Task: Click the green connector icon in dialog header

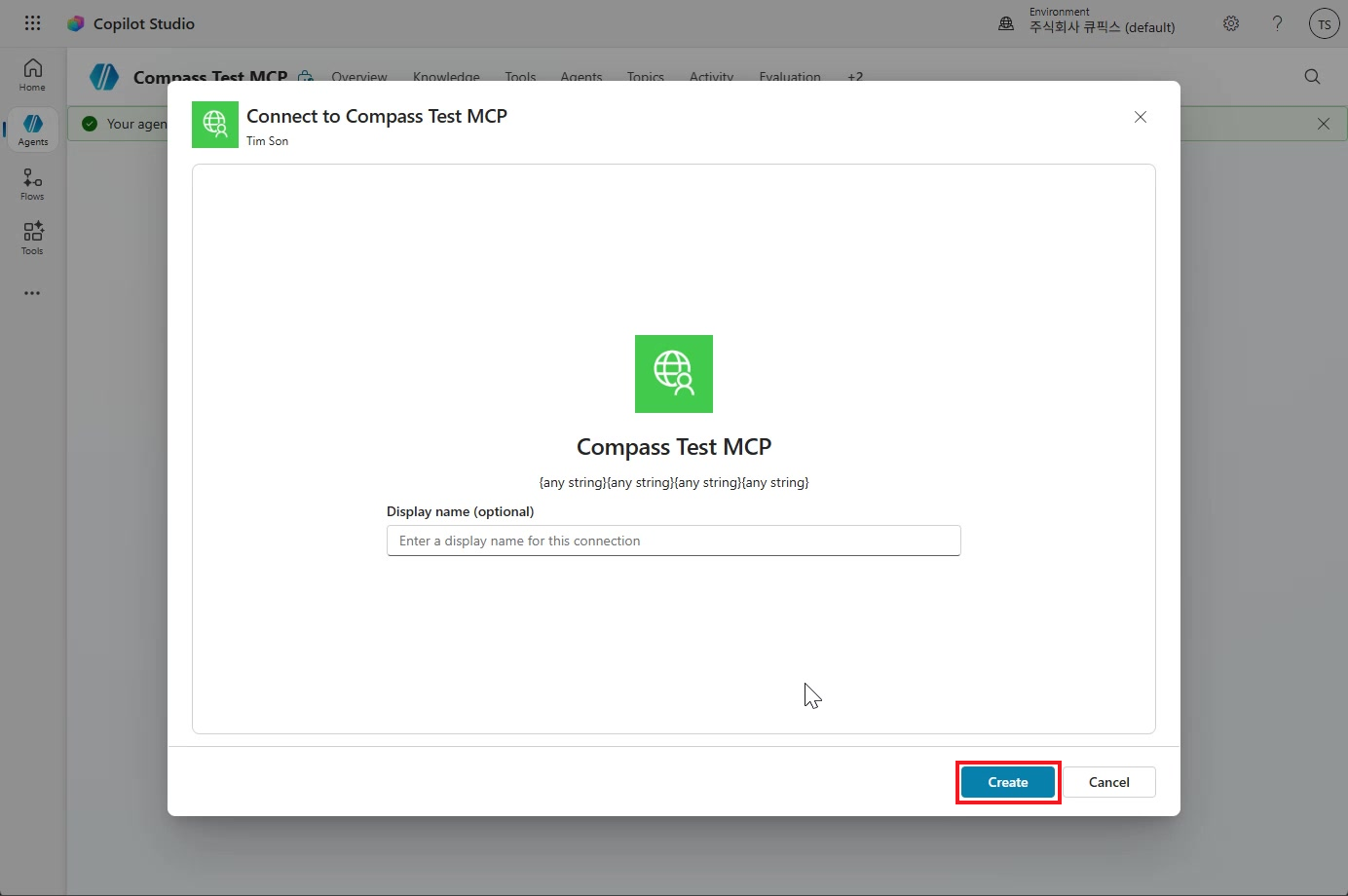Action: tap(215, 125)
